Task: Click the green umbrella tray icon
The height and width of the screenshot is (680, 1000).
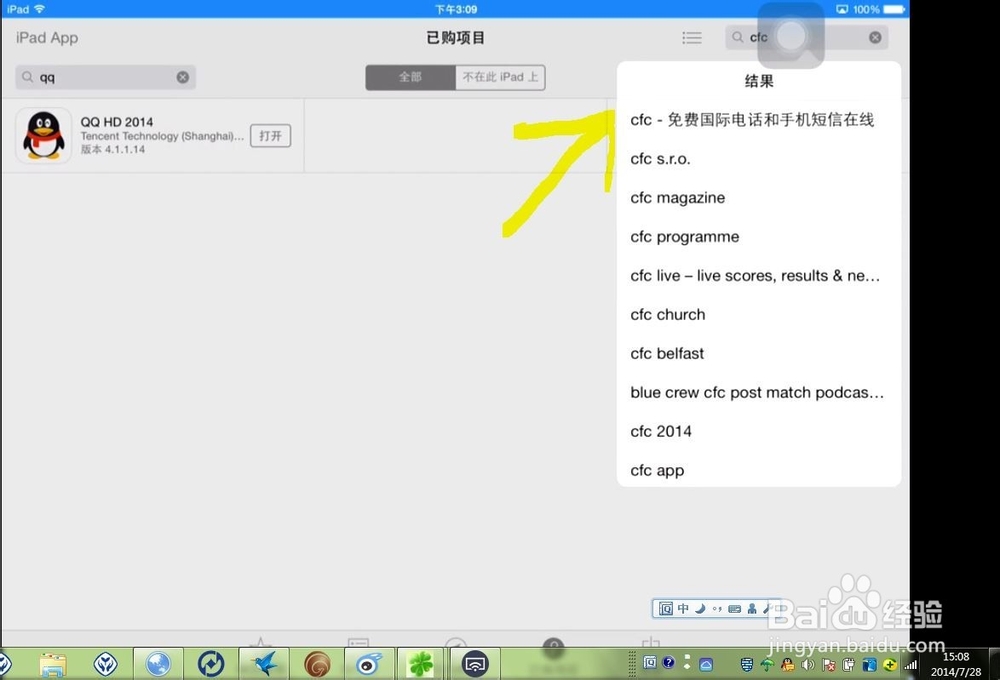Action: [x=767, y=665]
